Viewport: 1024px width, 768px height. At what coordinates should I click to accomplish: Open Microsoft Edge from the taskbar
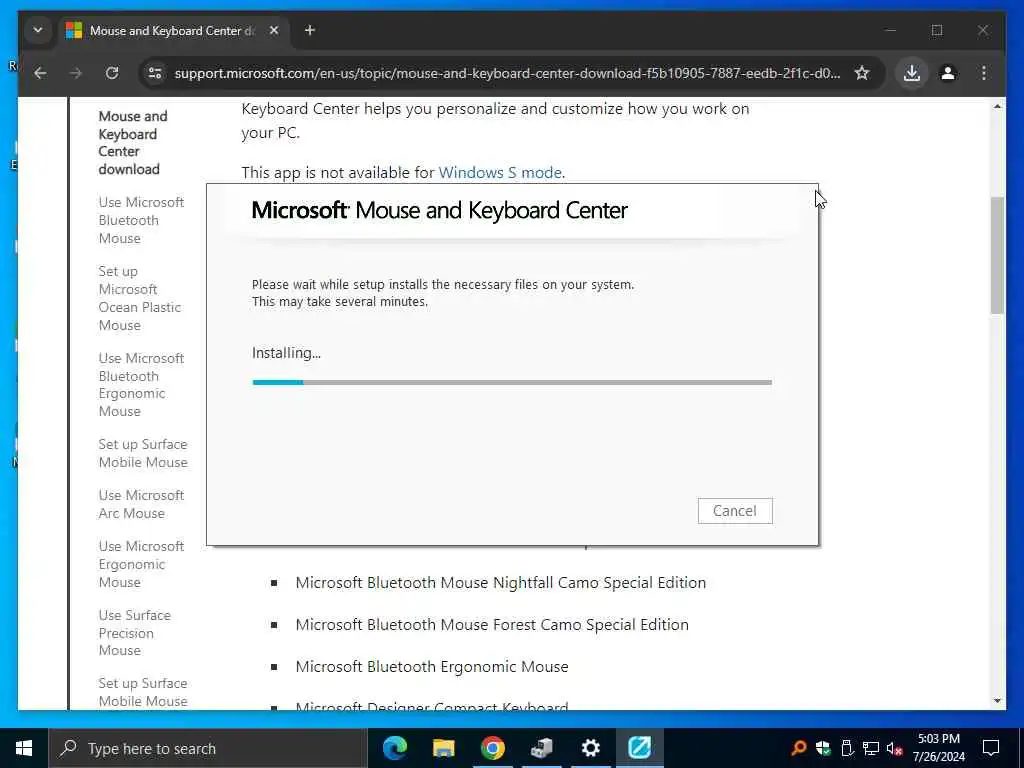(x=394, y=748)
